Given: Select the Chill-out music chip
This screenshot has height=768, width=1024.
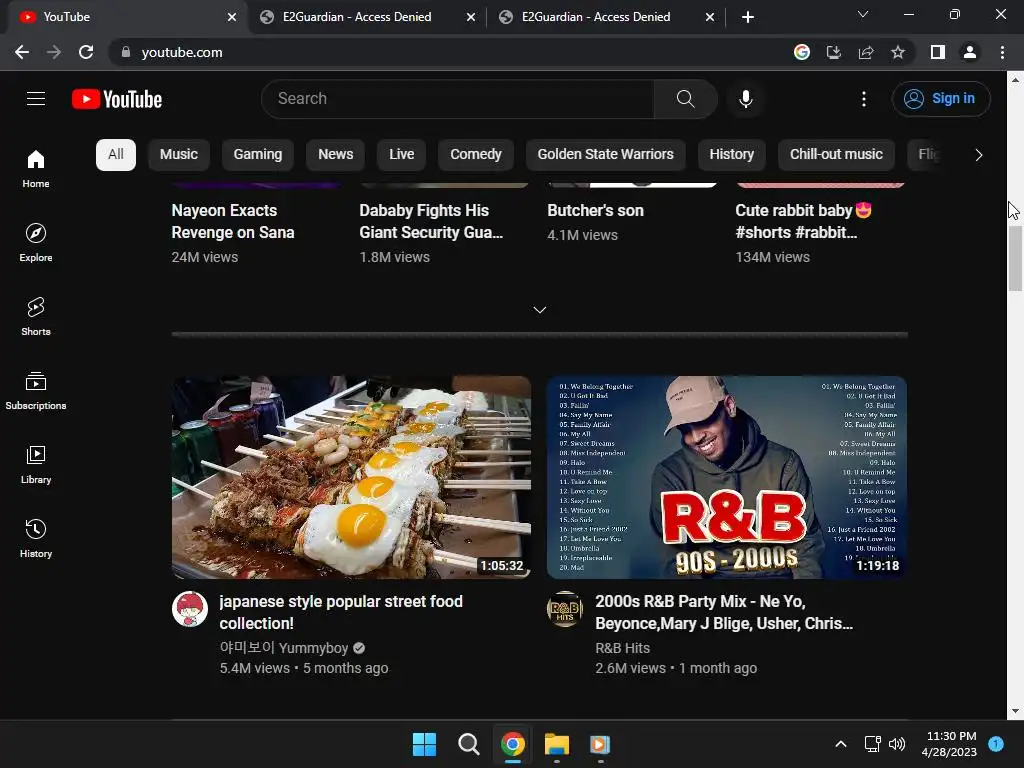Looking at the screenshot, I should click(x=836, y=155).
